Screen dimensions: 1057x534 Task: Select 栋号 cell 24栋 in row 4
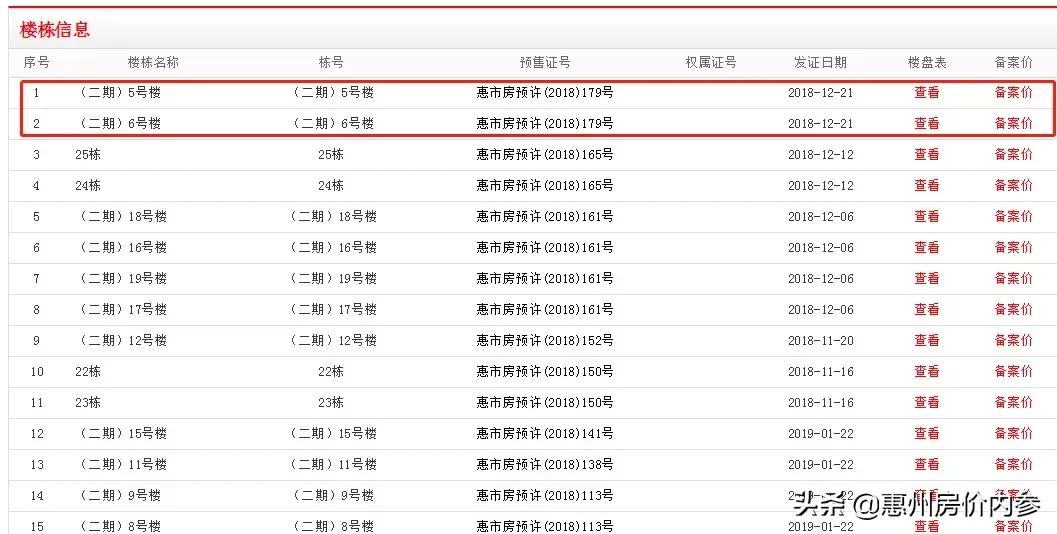[x=331, y=185]
